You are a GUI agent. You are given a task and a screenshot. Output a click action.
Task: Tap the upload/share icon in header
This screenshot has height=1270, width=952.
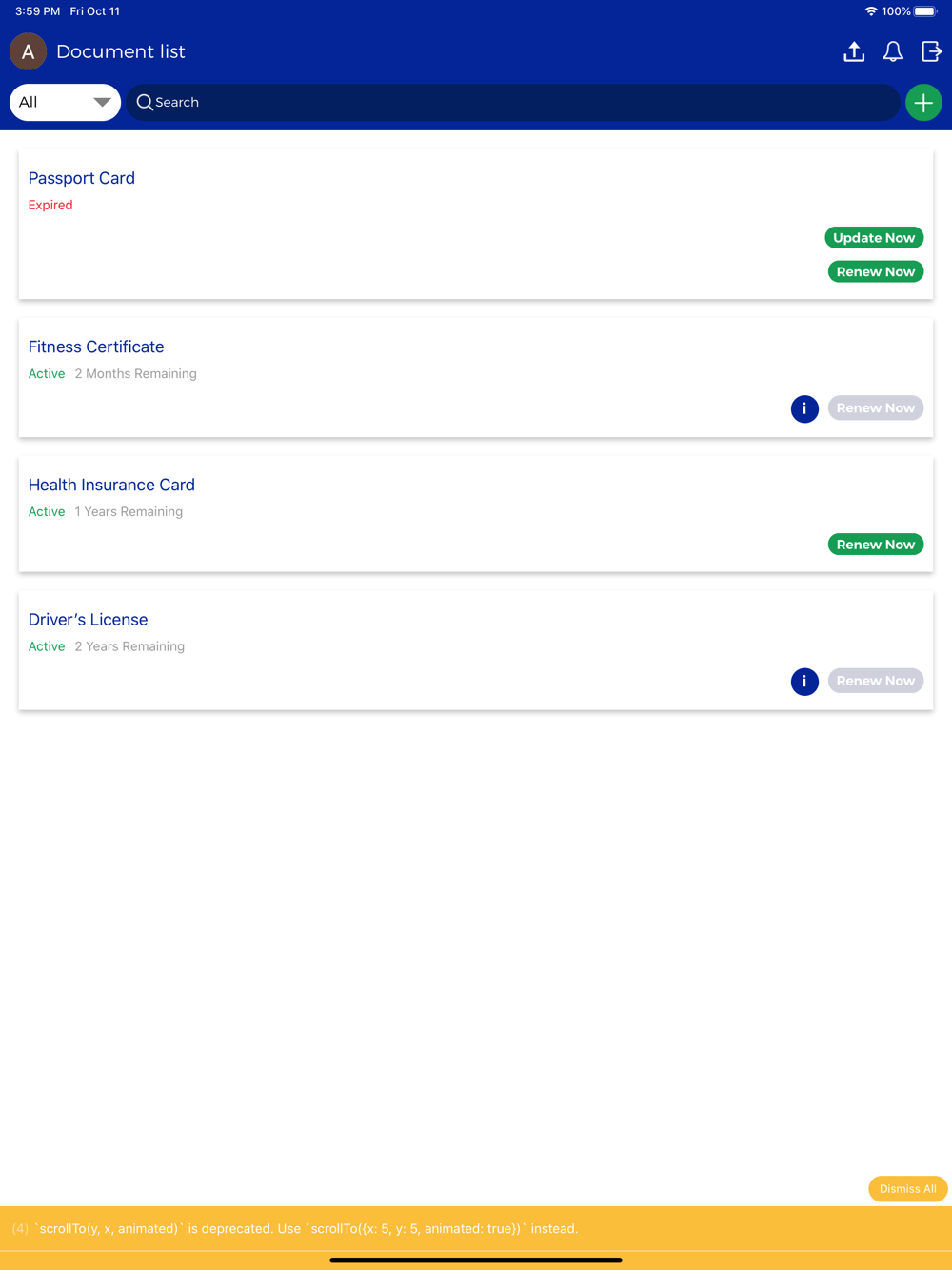854,51
